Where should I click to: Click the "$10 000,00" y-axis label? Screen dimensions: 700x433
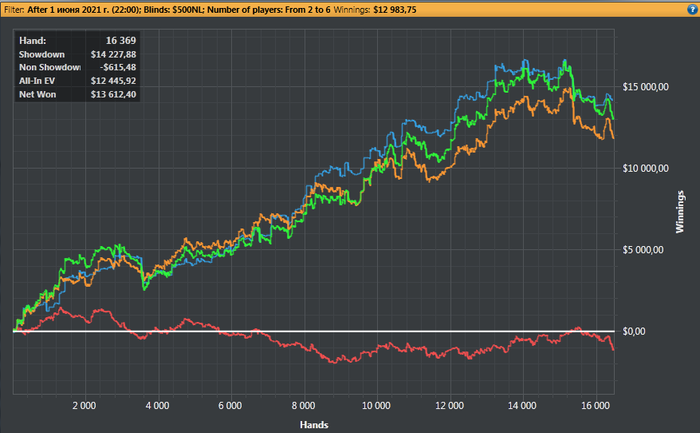click(646, 168)
